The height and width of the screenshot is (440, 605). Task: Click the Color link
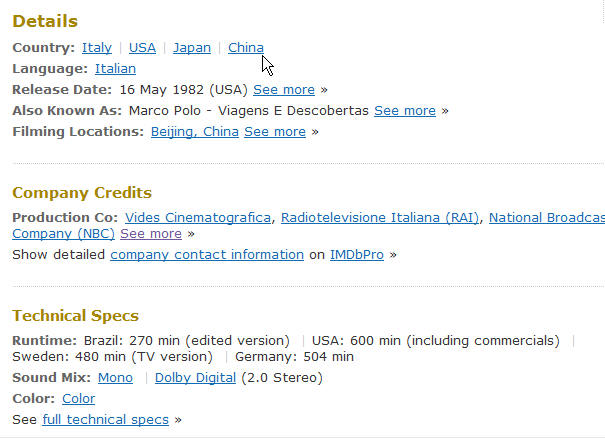tap(79, 399)
